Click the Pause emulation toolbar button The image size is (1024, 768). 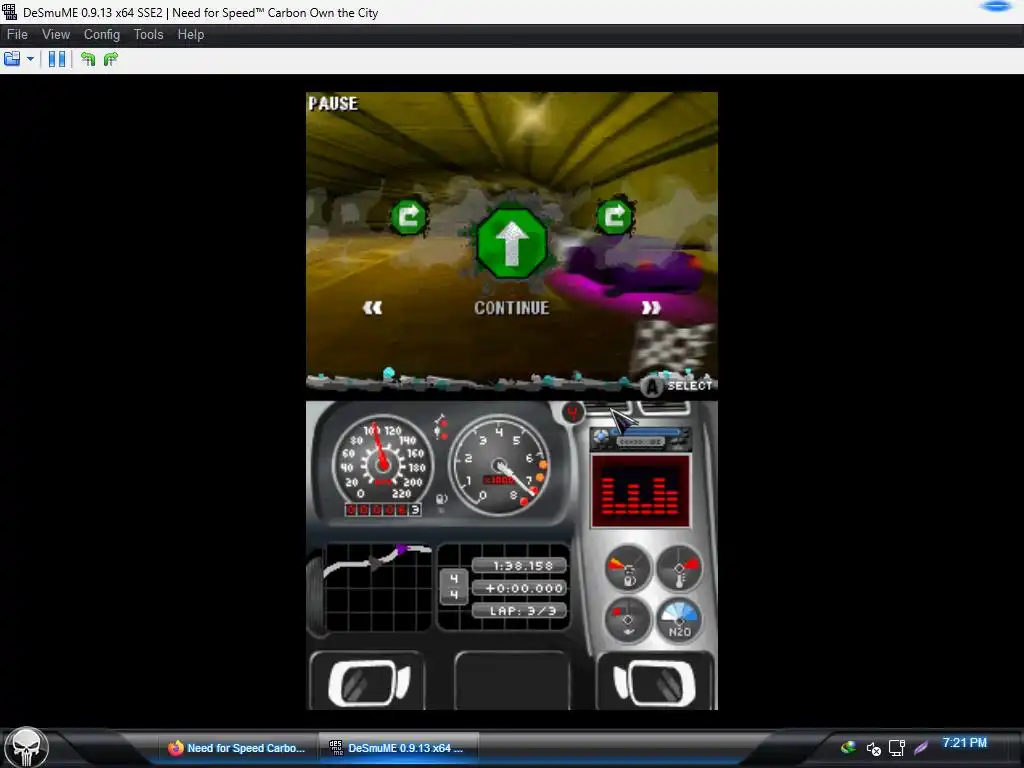(57, 59)
